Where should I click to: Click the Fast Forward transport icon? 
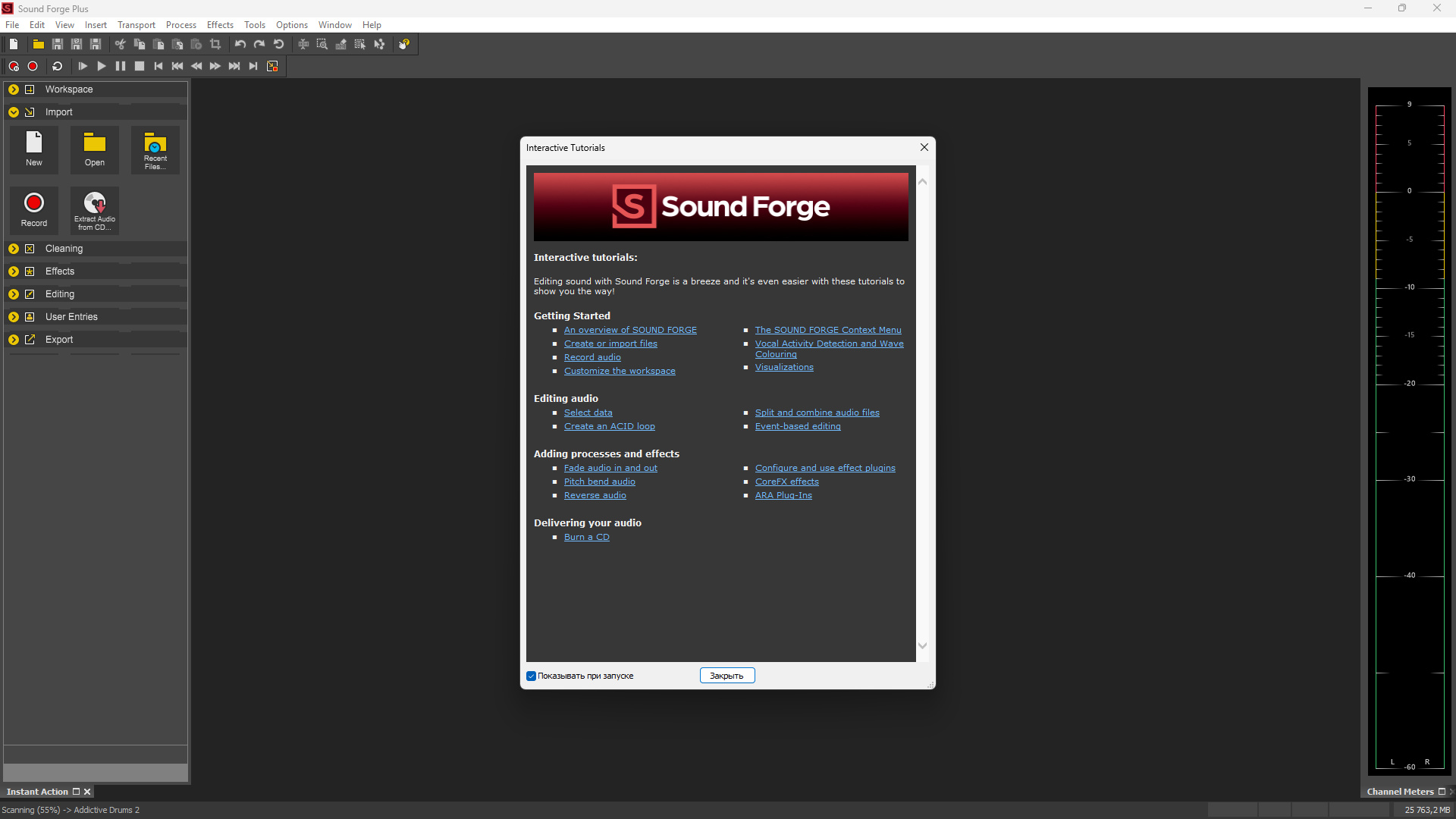pyautogui.click(x=215, y=66)
